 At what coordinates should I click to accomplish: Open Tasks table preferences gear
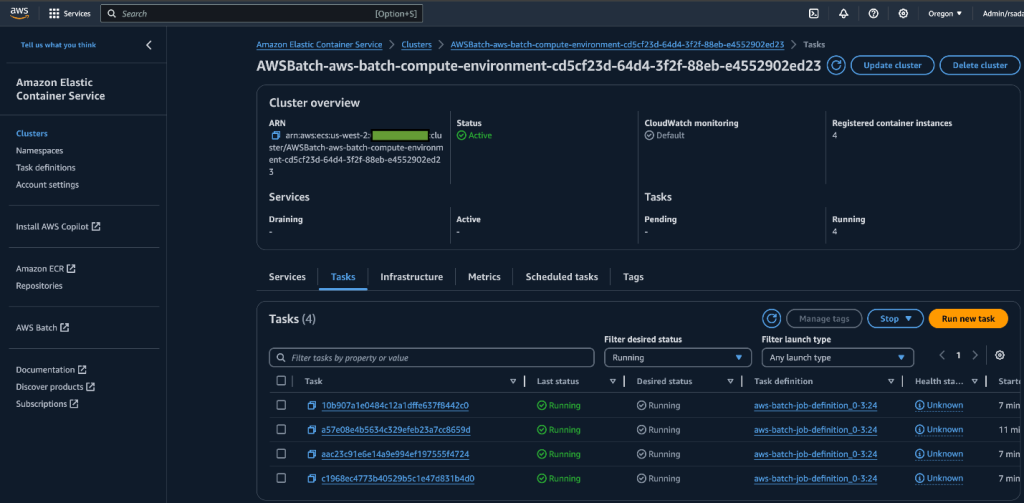(999, 355)
